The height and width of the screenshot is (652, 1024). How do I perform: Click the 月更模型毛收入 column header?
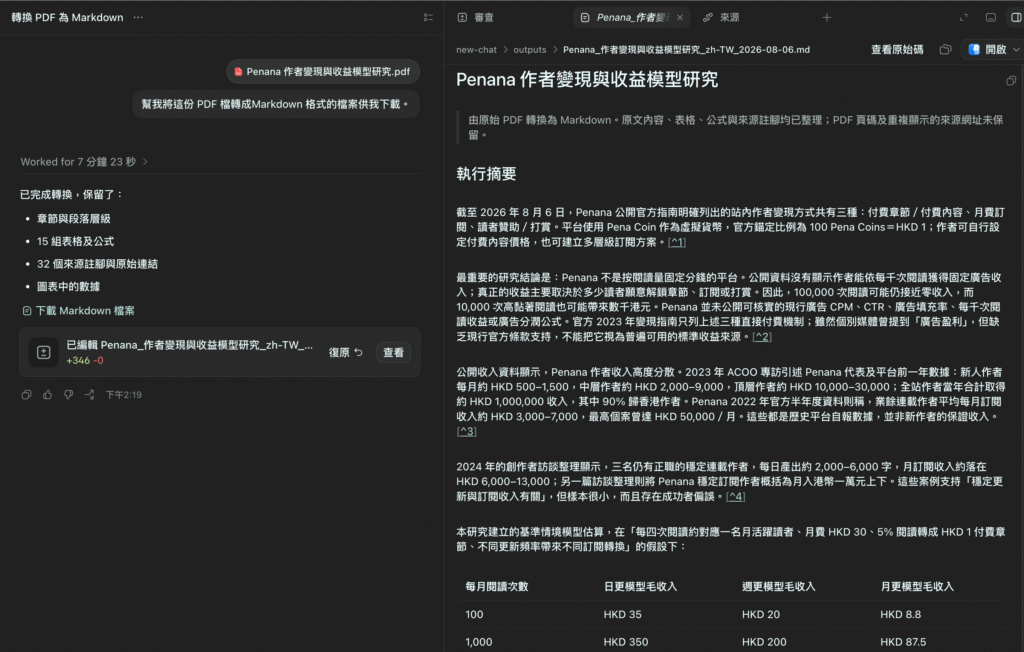click(917, 587)
